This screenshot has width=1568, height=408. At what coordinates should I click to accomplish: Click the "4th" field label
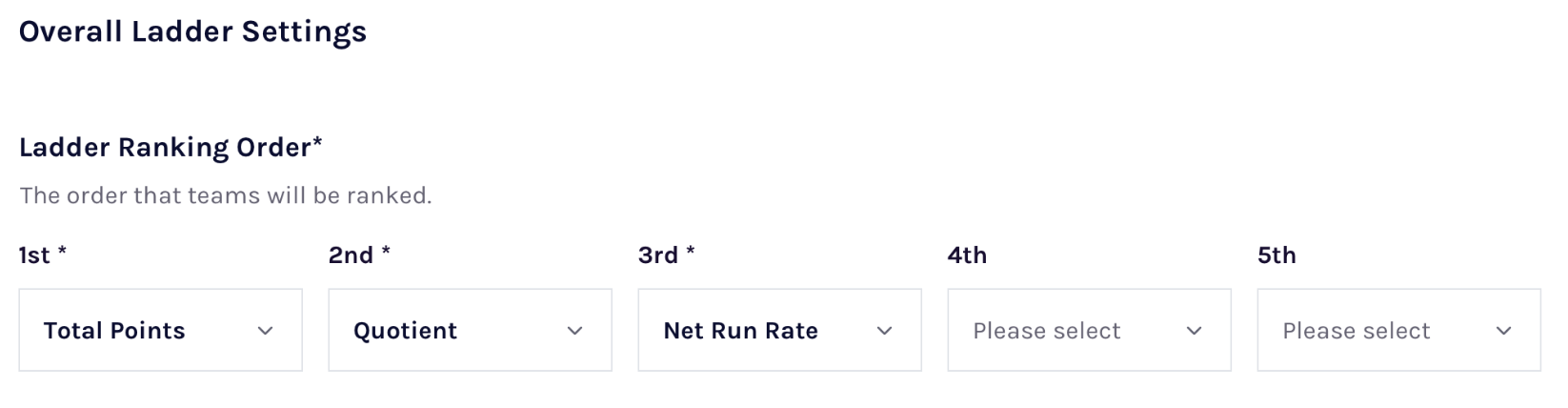pyautogui.click(x=967, y=255)
